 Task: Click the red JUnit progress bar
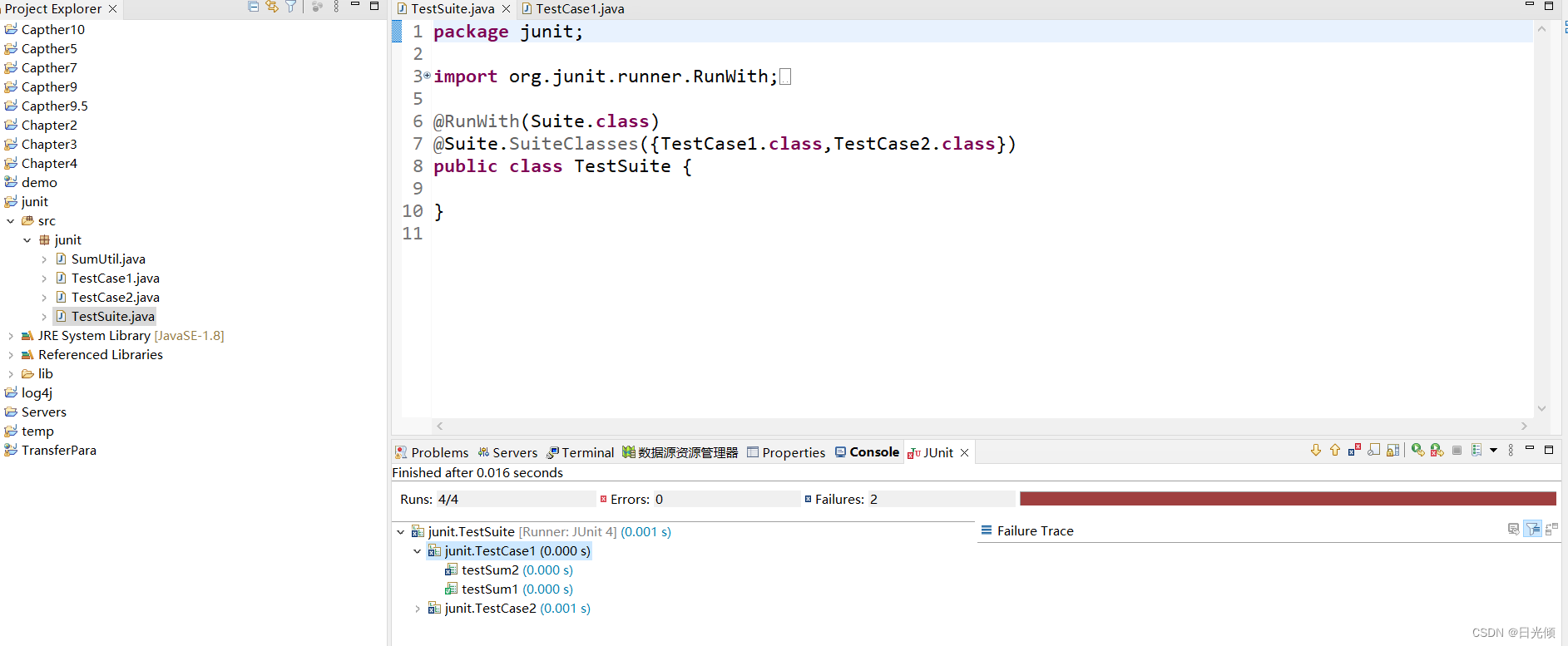[1288, 499]
